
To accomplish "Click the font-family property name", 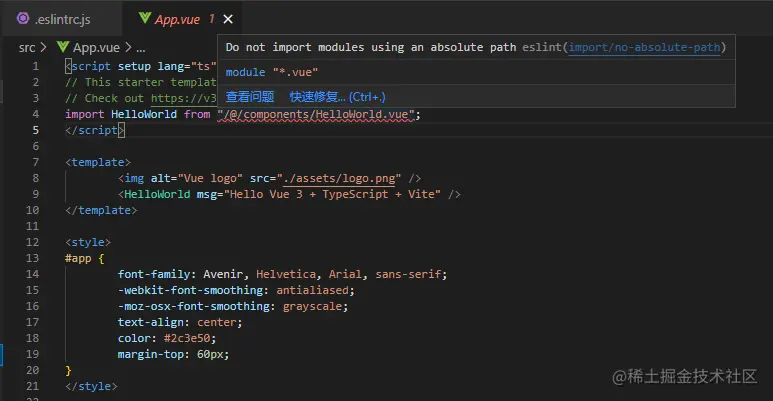I will [x=153, y=274].
